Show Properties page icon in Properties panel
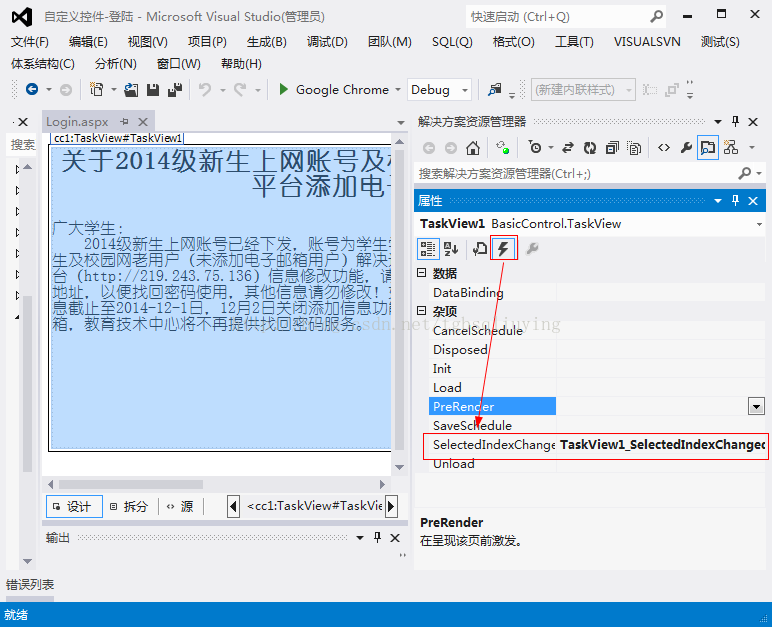772x627 pixels. click(x=480, y=248)
